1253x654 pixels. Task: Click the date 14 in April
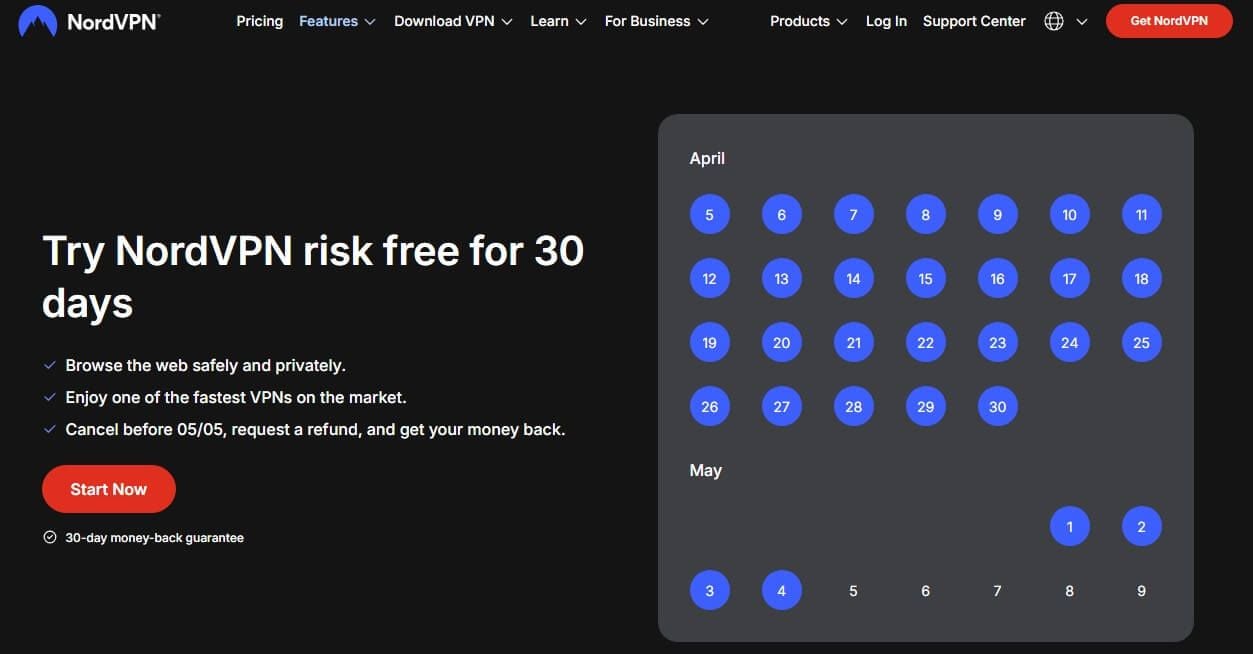[x=853, y=279]
